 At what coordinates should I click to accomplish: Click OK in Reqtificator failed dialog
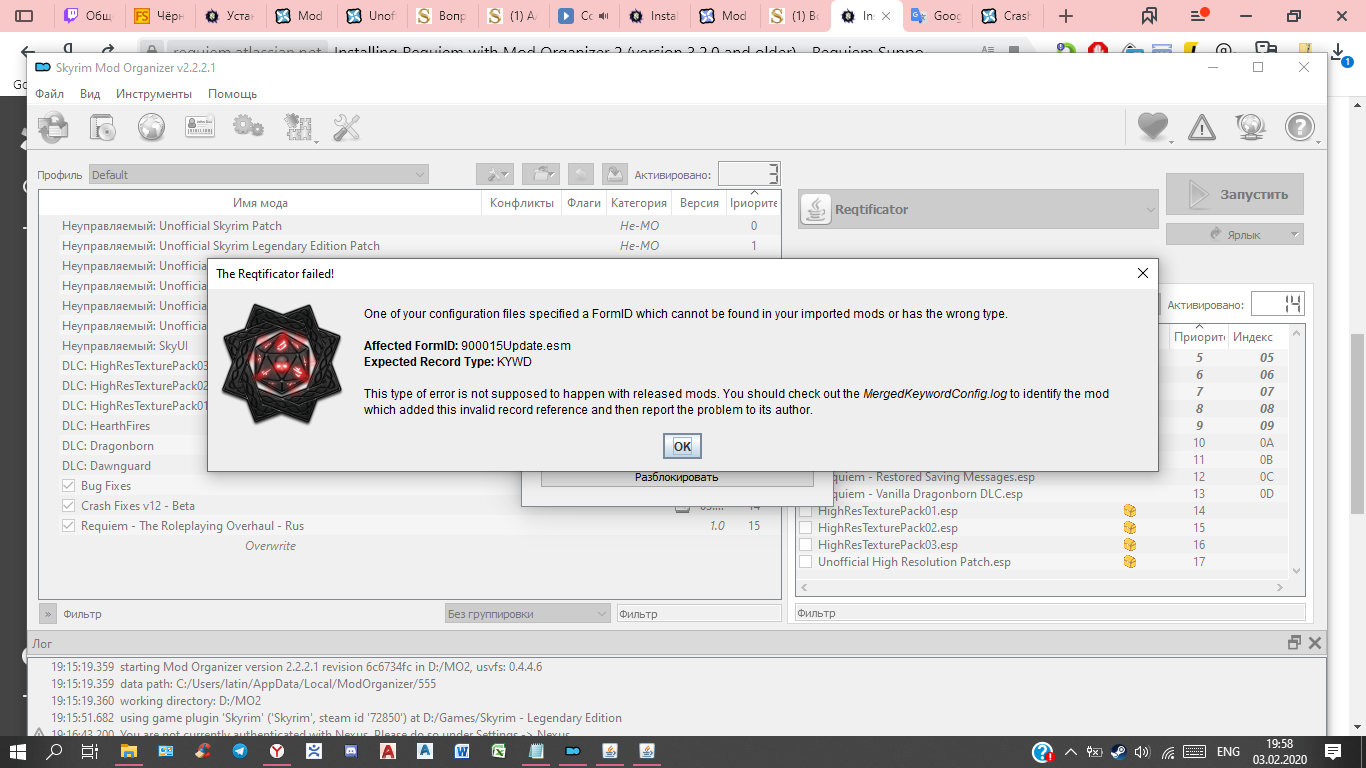[x=682, y=446]
